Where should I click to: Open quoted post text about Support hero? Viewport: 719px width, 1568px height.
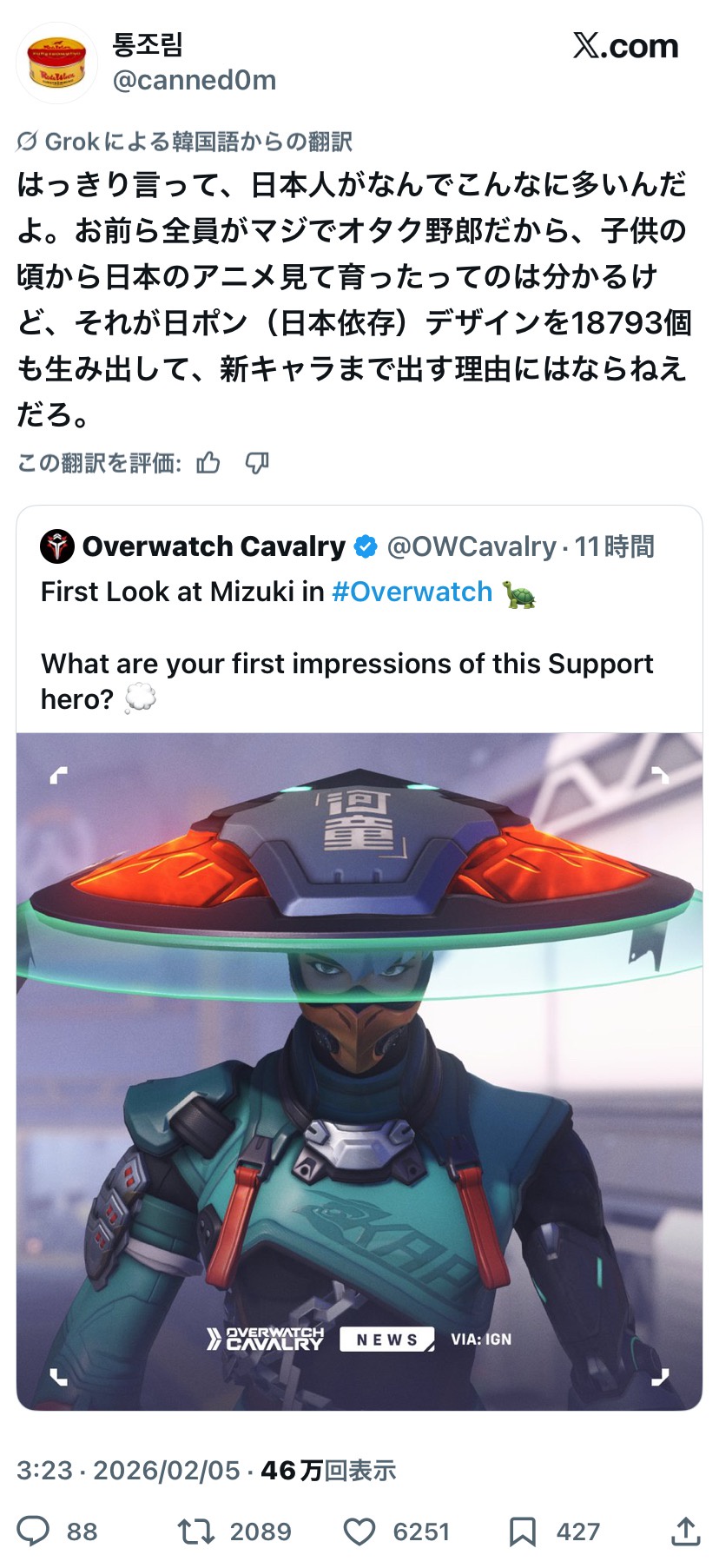pos(346,680)
